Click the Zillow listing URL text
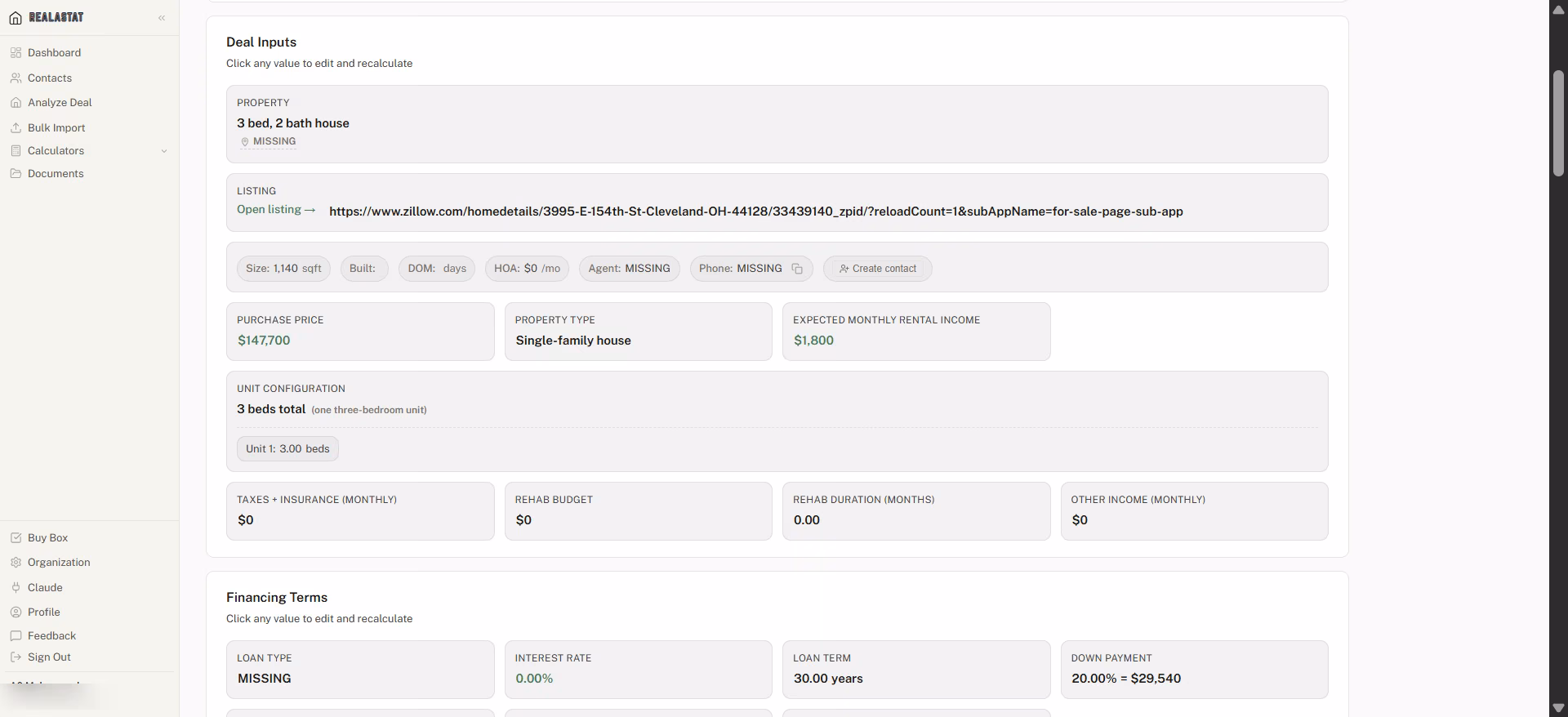Viewport: 1568px width, 717px height. 755,212
